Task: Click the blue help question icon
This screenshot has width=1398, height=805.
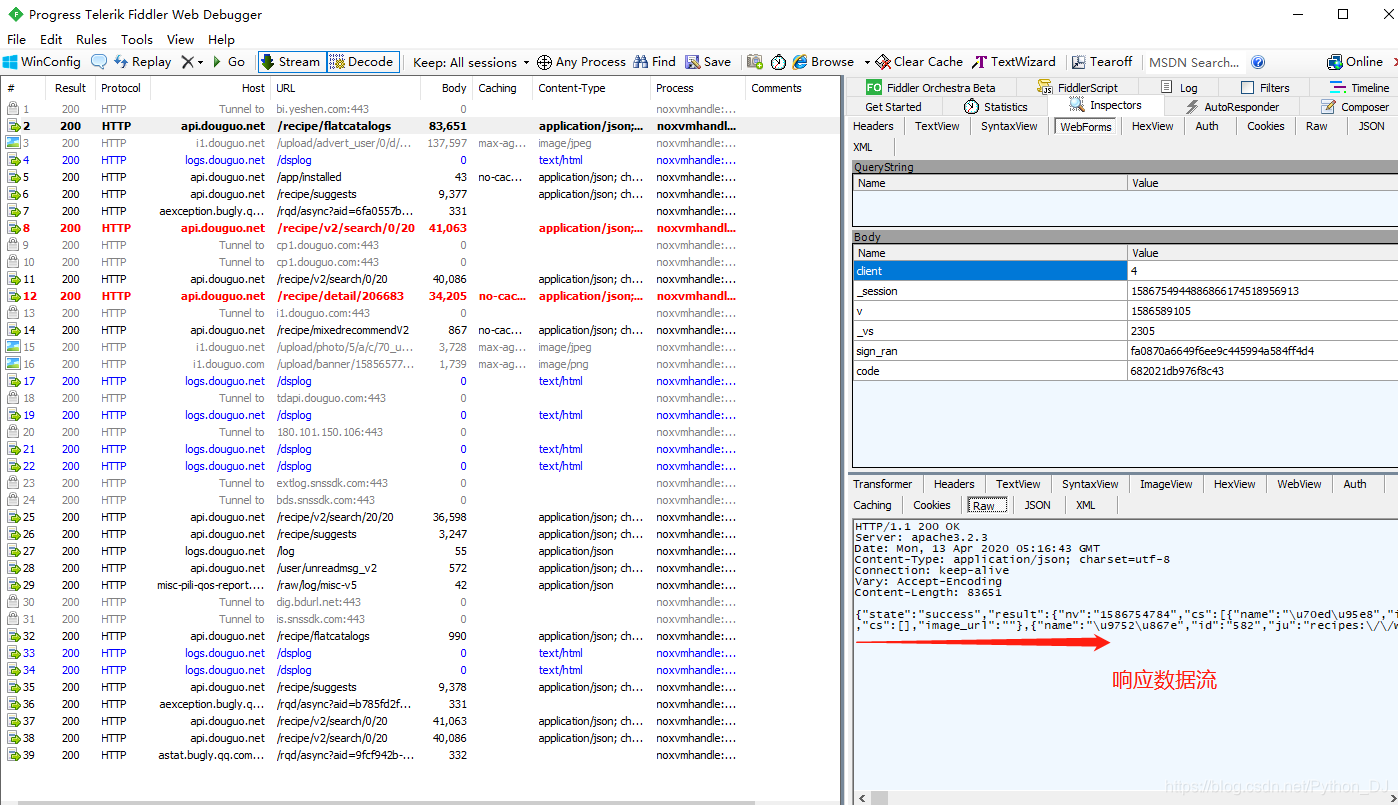Action: click(1258, 62)
